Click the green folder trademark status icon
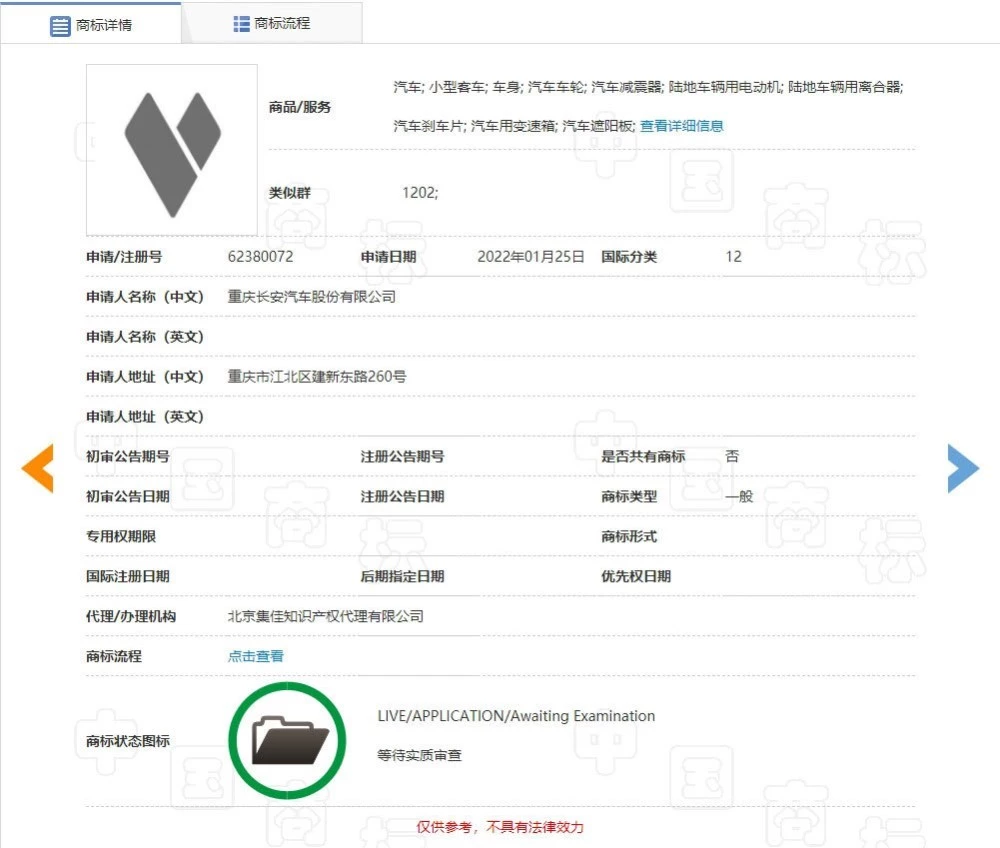Viewport: 1000px width, 848px height. click(x=288, y=739)
